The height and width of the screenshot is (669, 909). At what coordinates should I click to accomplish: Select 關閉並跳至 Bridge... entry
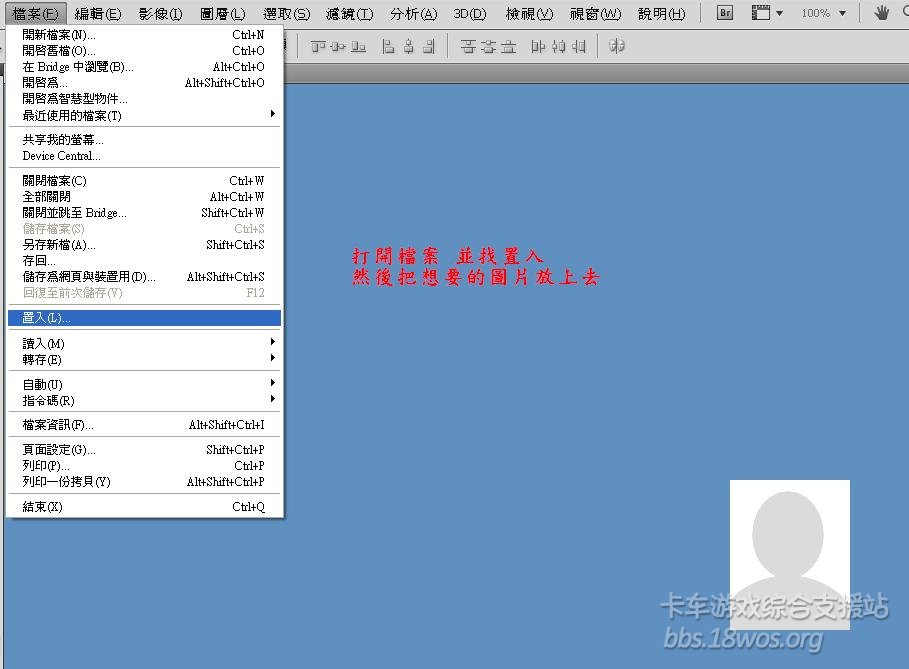tap(144, 213)
